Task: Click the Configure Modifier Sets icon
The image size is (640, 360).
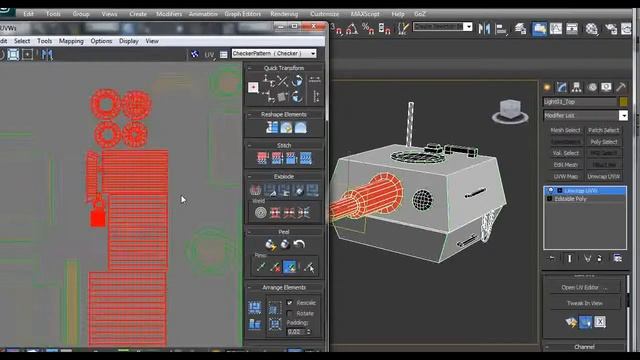Action: (x=618, y=258)
